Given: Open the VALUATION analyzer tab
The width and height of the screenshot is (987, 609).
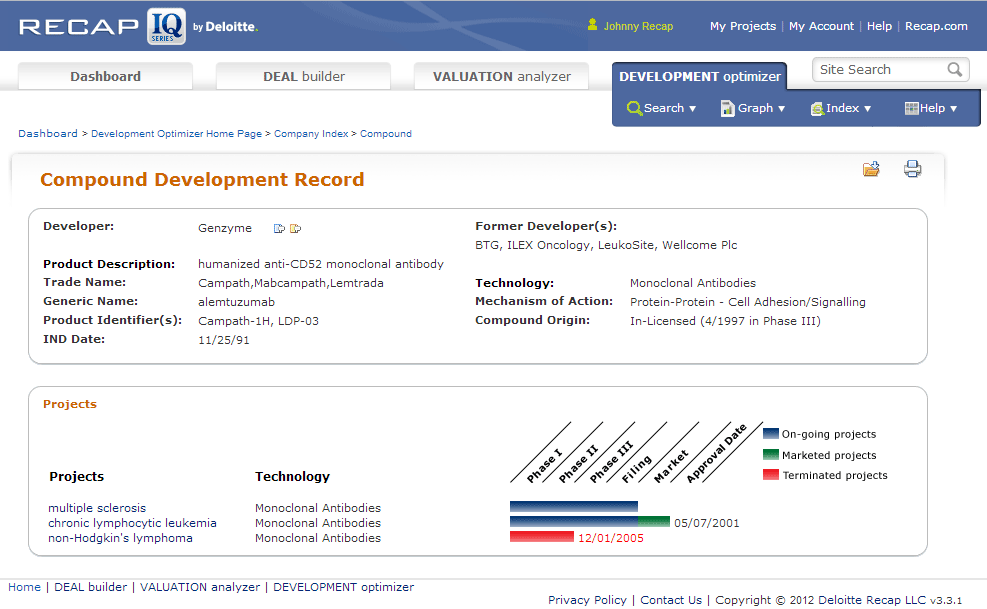Looking at the screenshot, I should [x=501, y=77].
